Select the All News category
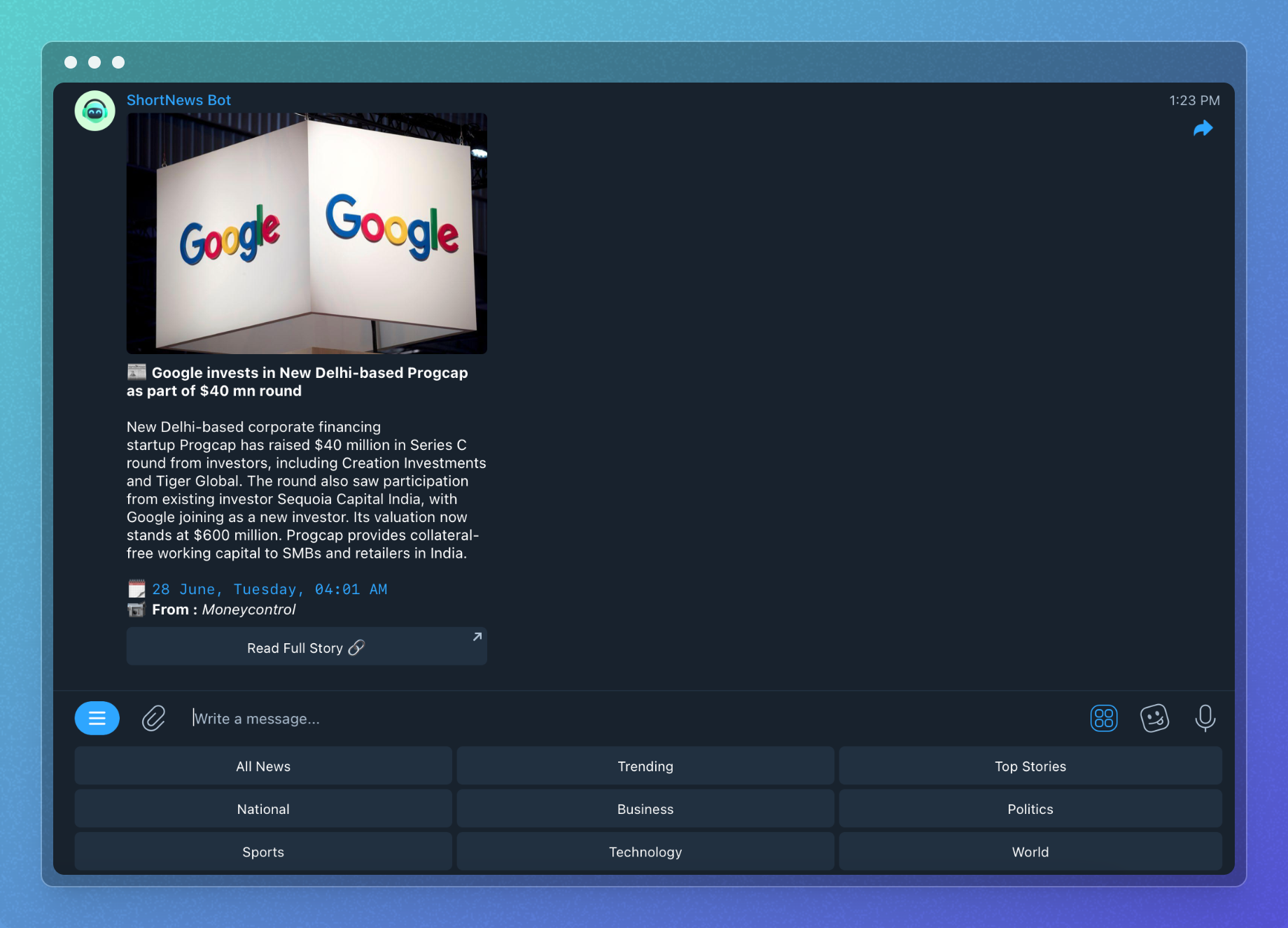Screen dimensions: 1288x928 point(263,766)
